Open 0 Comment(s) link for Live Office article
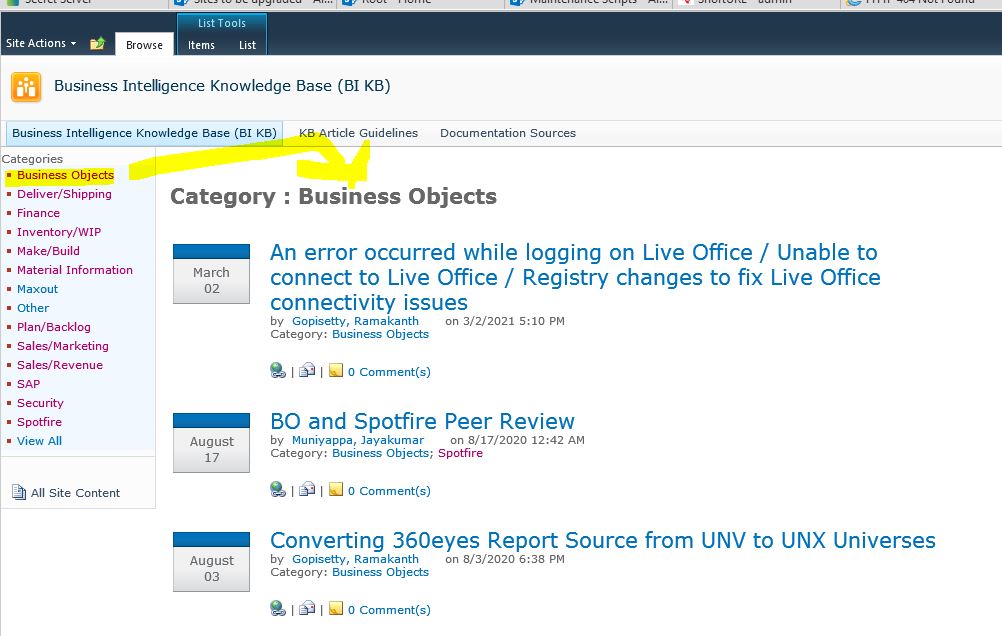Image resolution: width=1002 pixels, height=636 pixels. pos(389,372)
